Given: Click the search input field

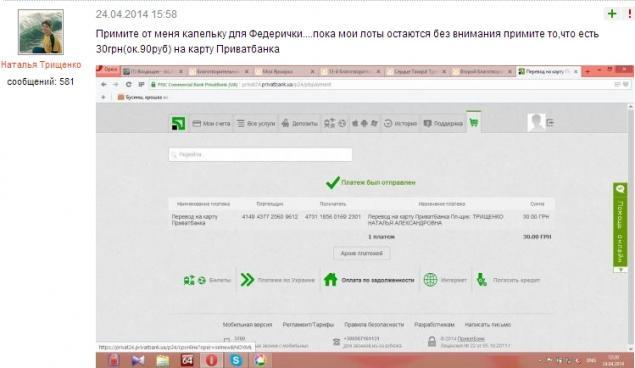Looking at the screenshot, I should coord(260,155).
